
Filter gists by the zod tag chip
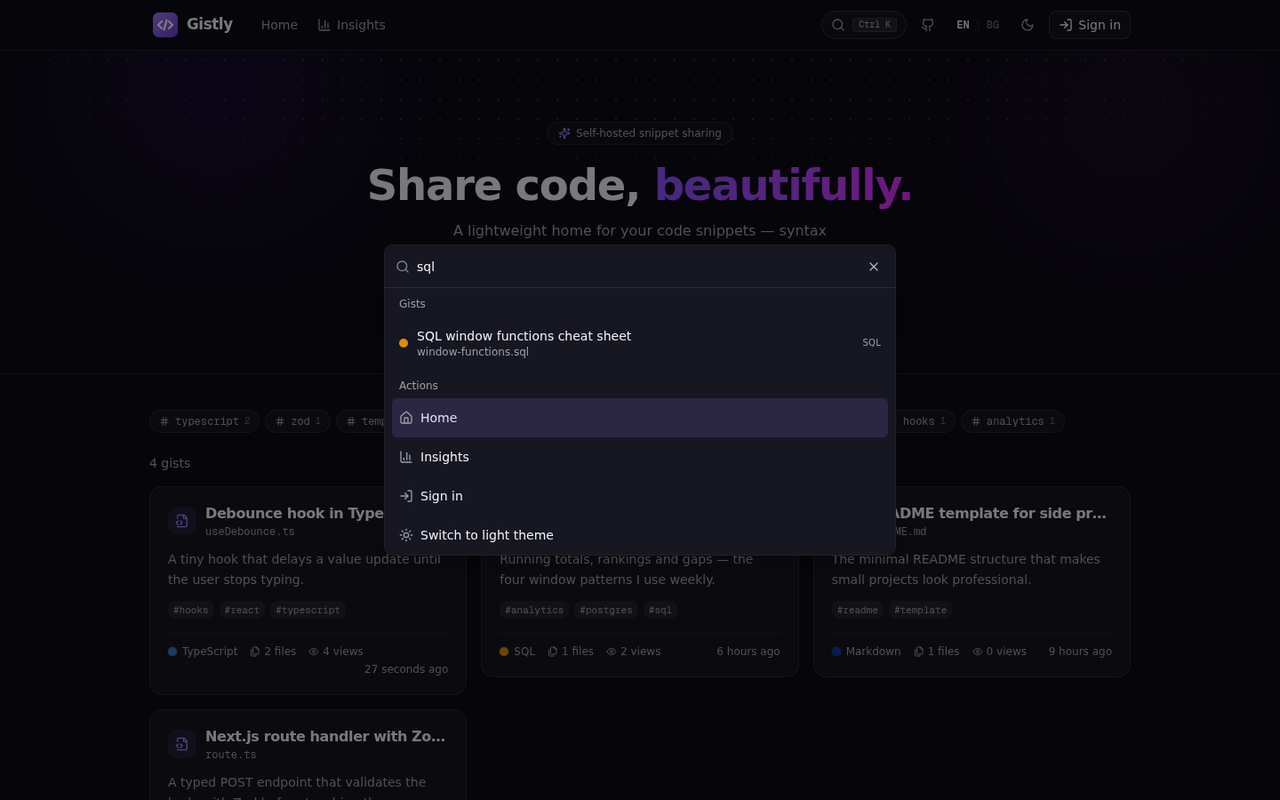[x=298, y=422]
